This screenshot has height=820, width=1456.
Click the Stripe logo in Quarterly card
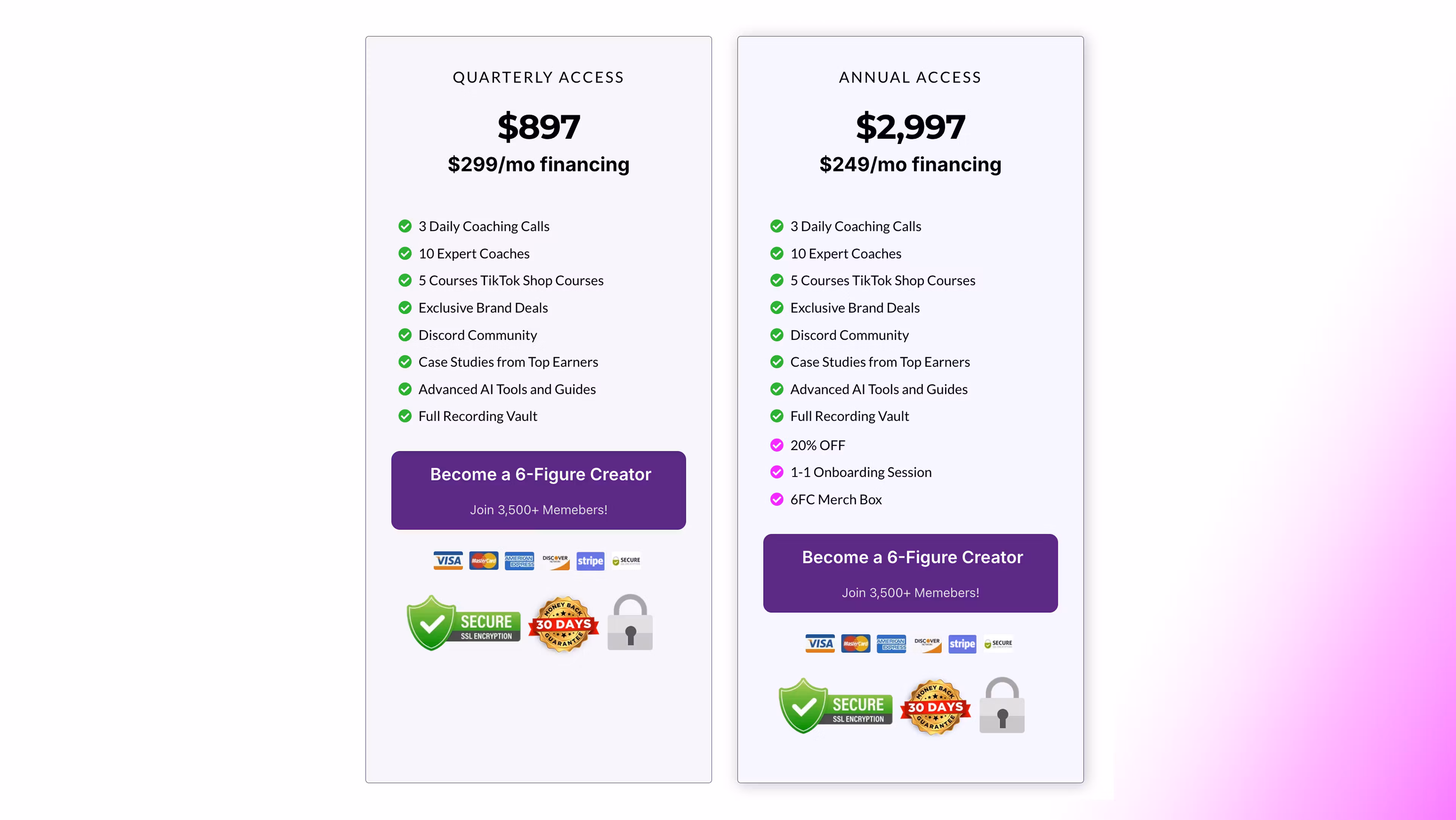click(590, 561)
